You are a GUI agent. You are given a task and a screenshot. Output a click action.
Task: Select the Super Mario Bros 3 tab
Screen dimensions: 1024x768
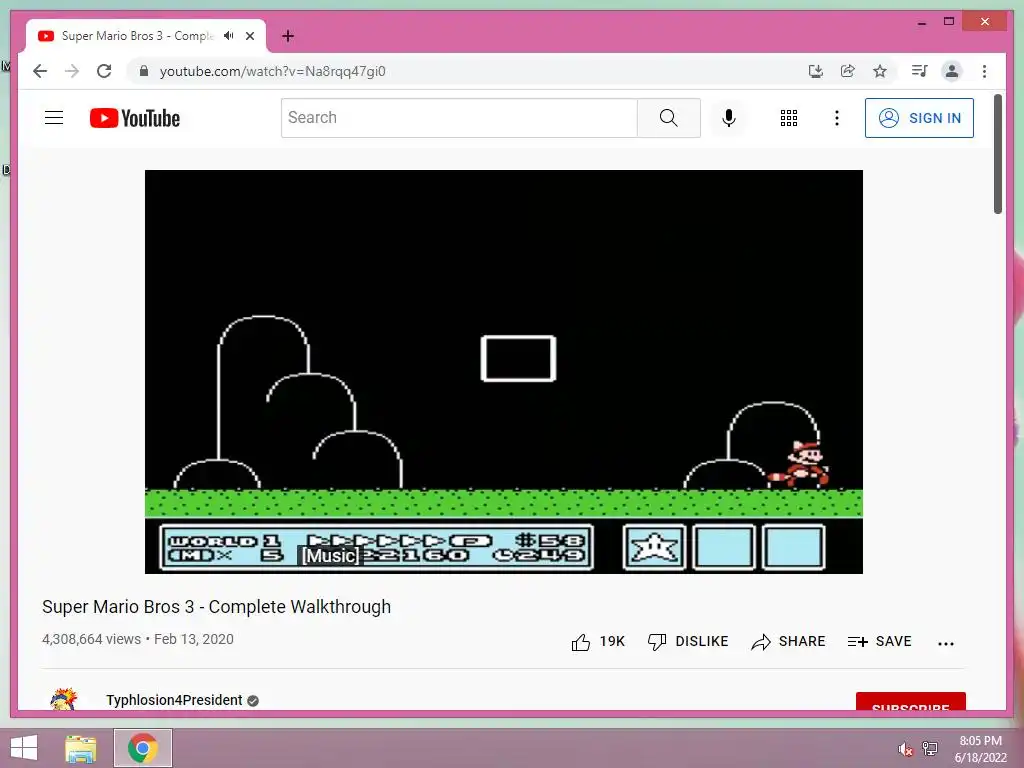(x=146, y=36)
